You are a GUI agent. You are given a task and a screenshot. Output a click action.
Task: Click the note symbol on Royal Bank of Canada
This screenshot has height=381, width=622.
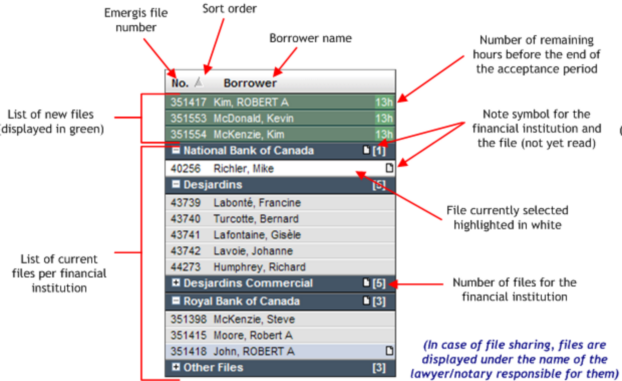pos(366,301)
